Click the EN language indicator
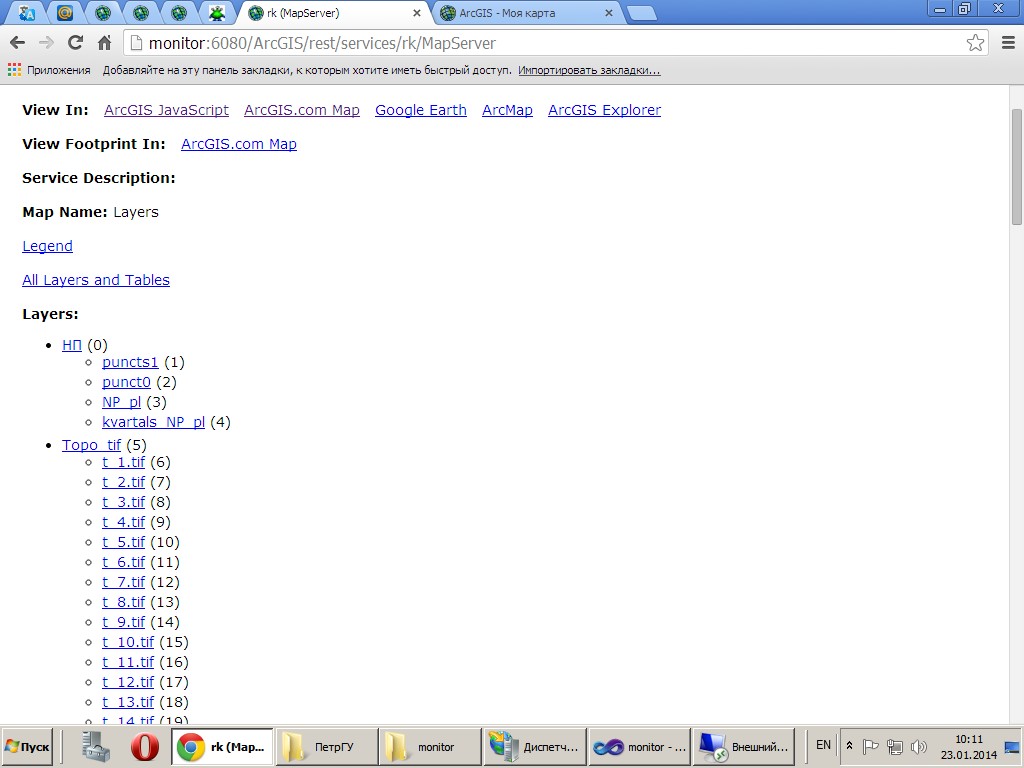This screenshot has height=768, width=1024. (x=824, y=745)
